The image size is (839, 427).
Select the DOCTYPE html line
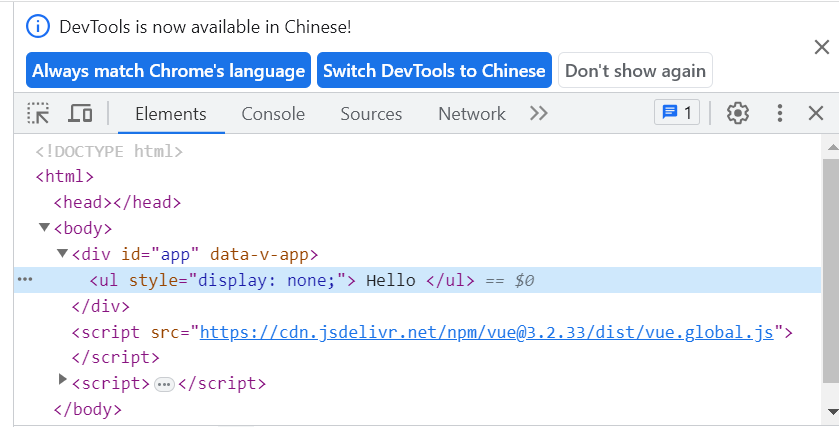pyautogui.click(x=109, y=151)
